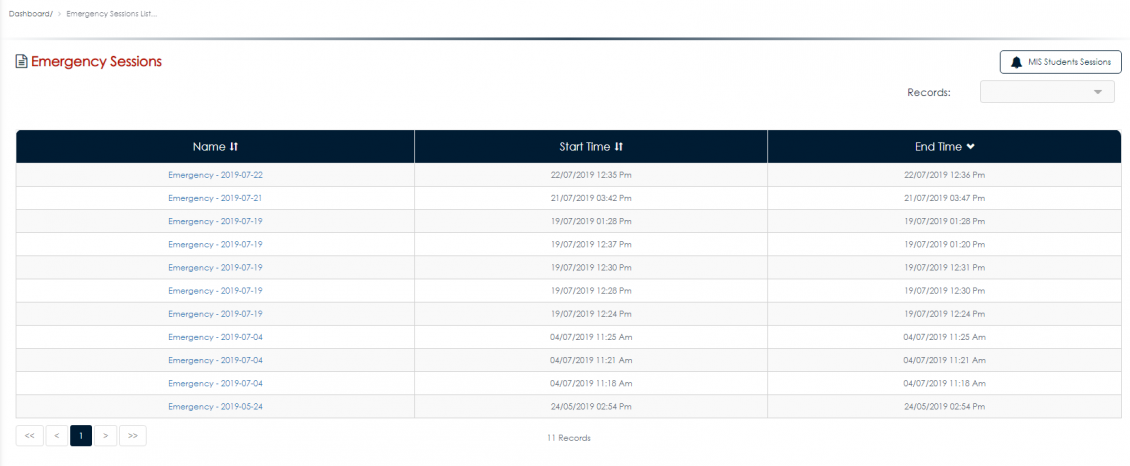Click the document icon beside Emergency Sessions
This screenshot has width=1130, height=466.
pyautogui.click(x=21, y=62)
